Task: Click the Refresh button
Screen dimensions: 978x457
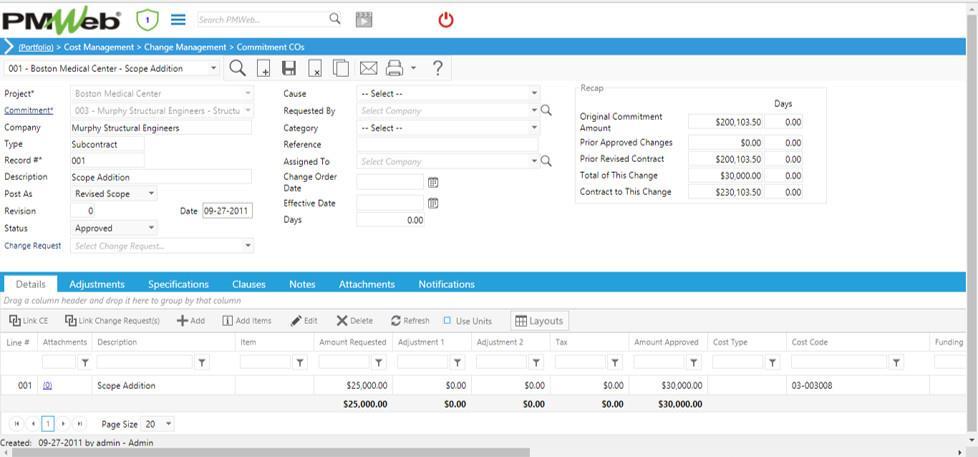Action: click(410, 320)
